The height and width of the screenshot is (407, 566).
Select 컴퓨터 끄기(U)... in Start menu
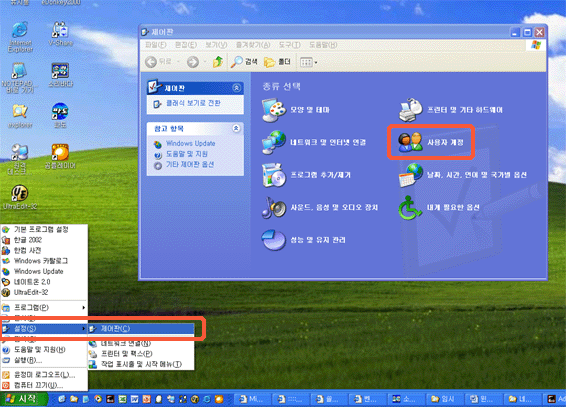tap(44, 386)
